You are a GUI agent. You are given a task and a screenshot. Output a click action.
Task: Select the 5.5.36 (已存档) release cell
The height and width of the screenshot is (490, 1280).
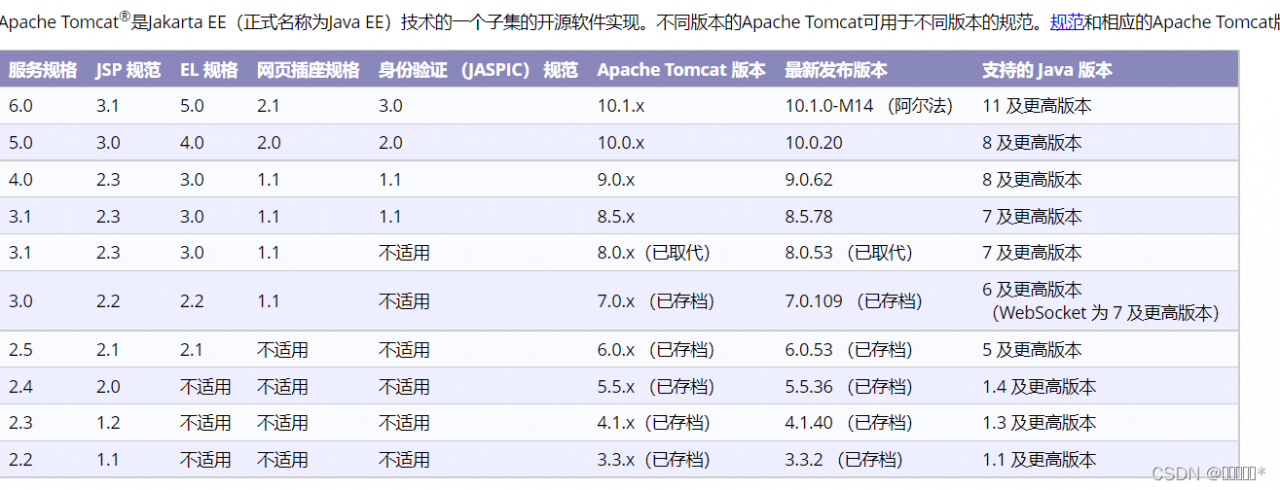pos(849,387)
